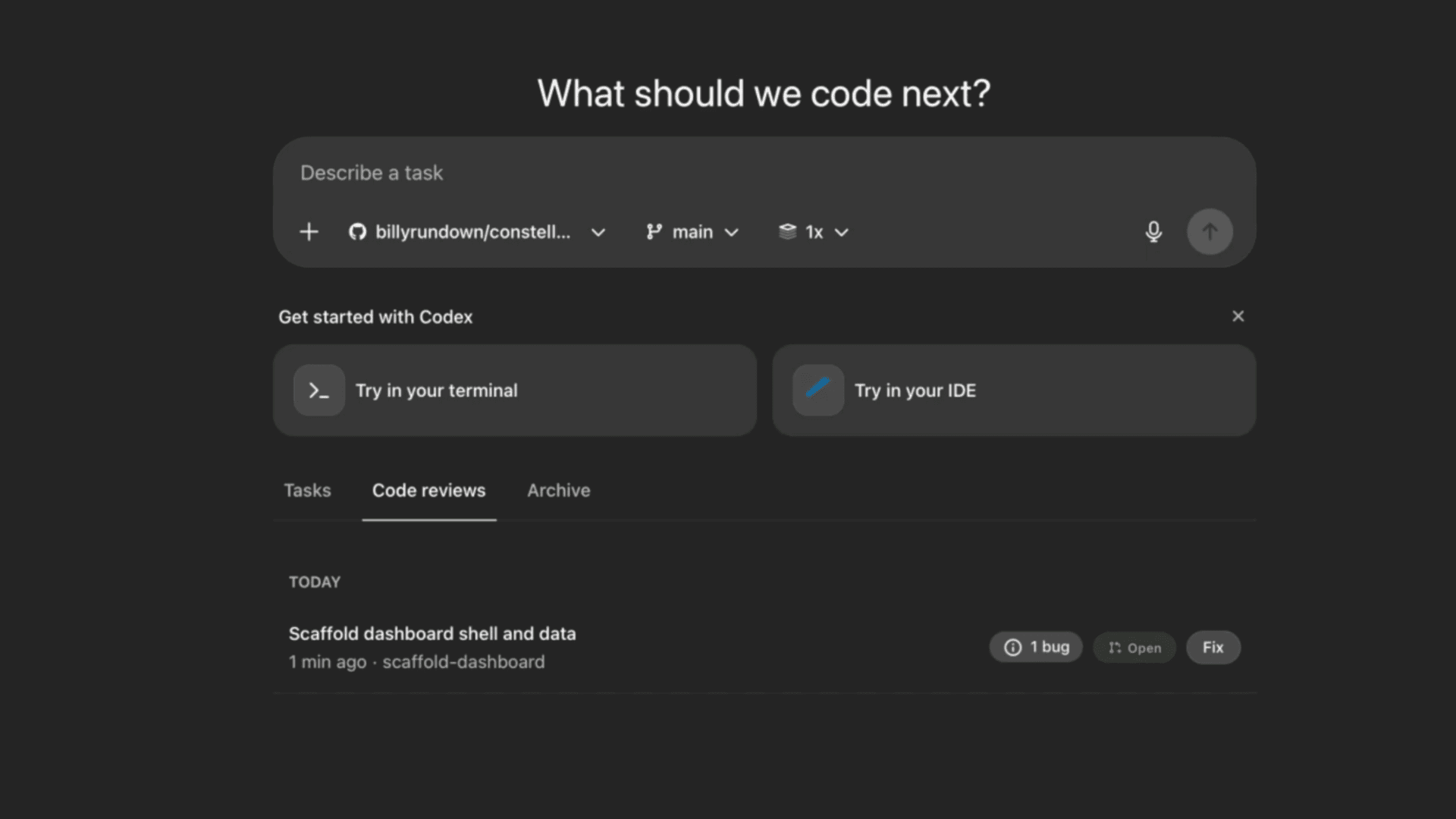Open the Archive tab
Viewport: 1456px width, 819px height.
point(558,491)
